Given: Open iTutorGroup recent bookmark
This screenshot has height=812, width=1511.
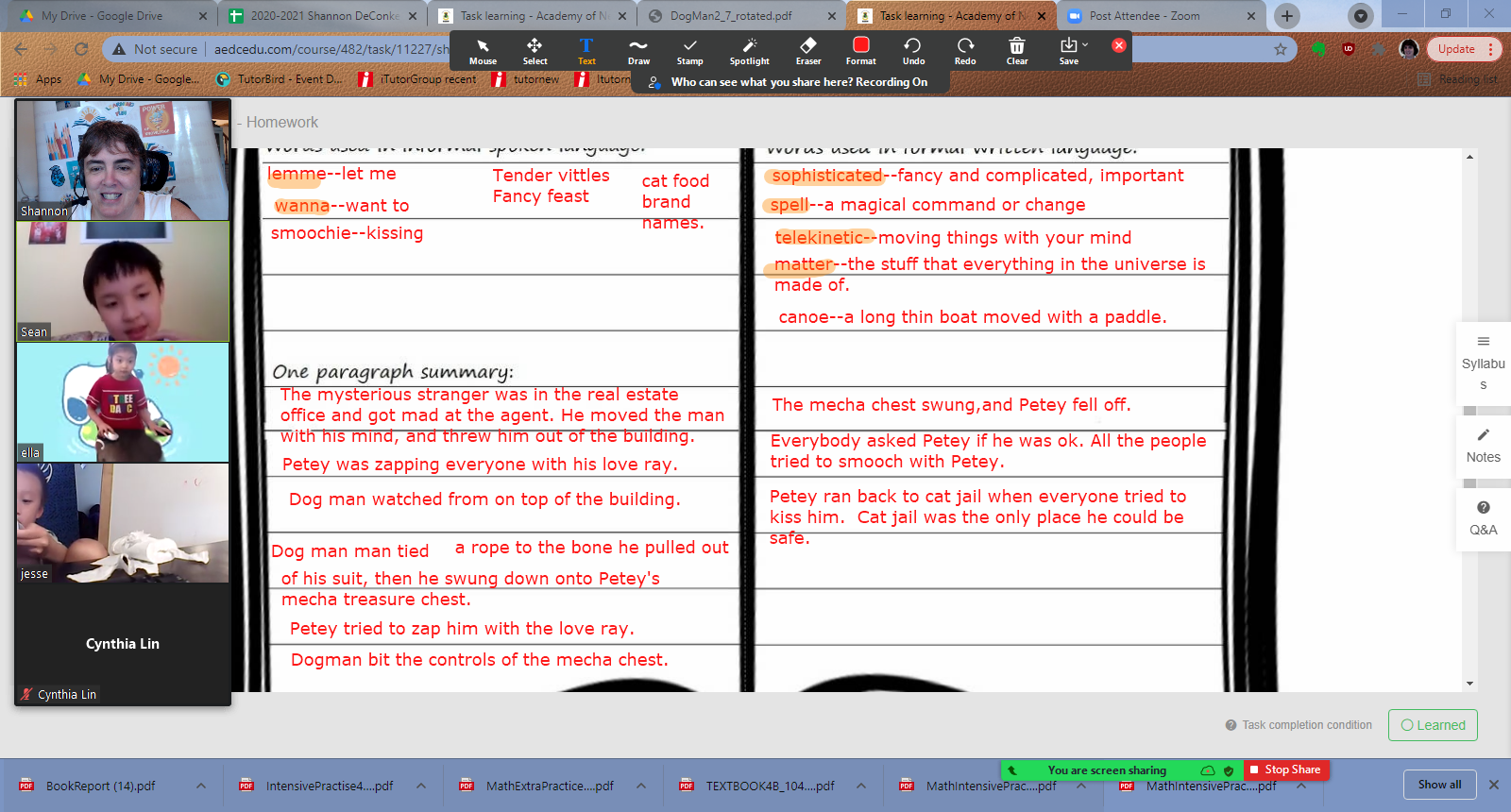Looking at the screenshot, I should (x=418, y=79).
